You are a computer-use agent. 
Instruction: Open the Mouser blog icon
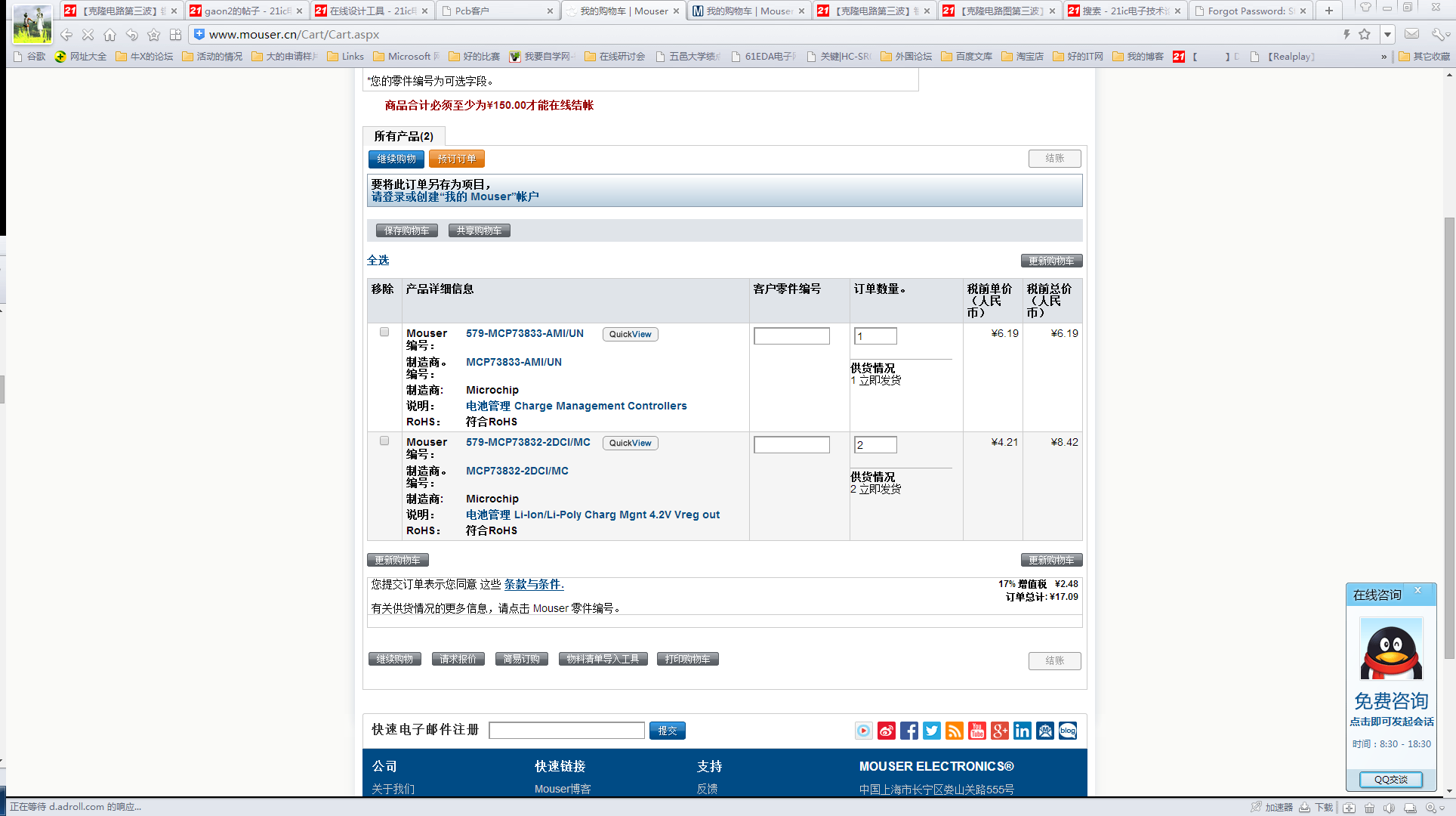(x=1068, y=731)
